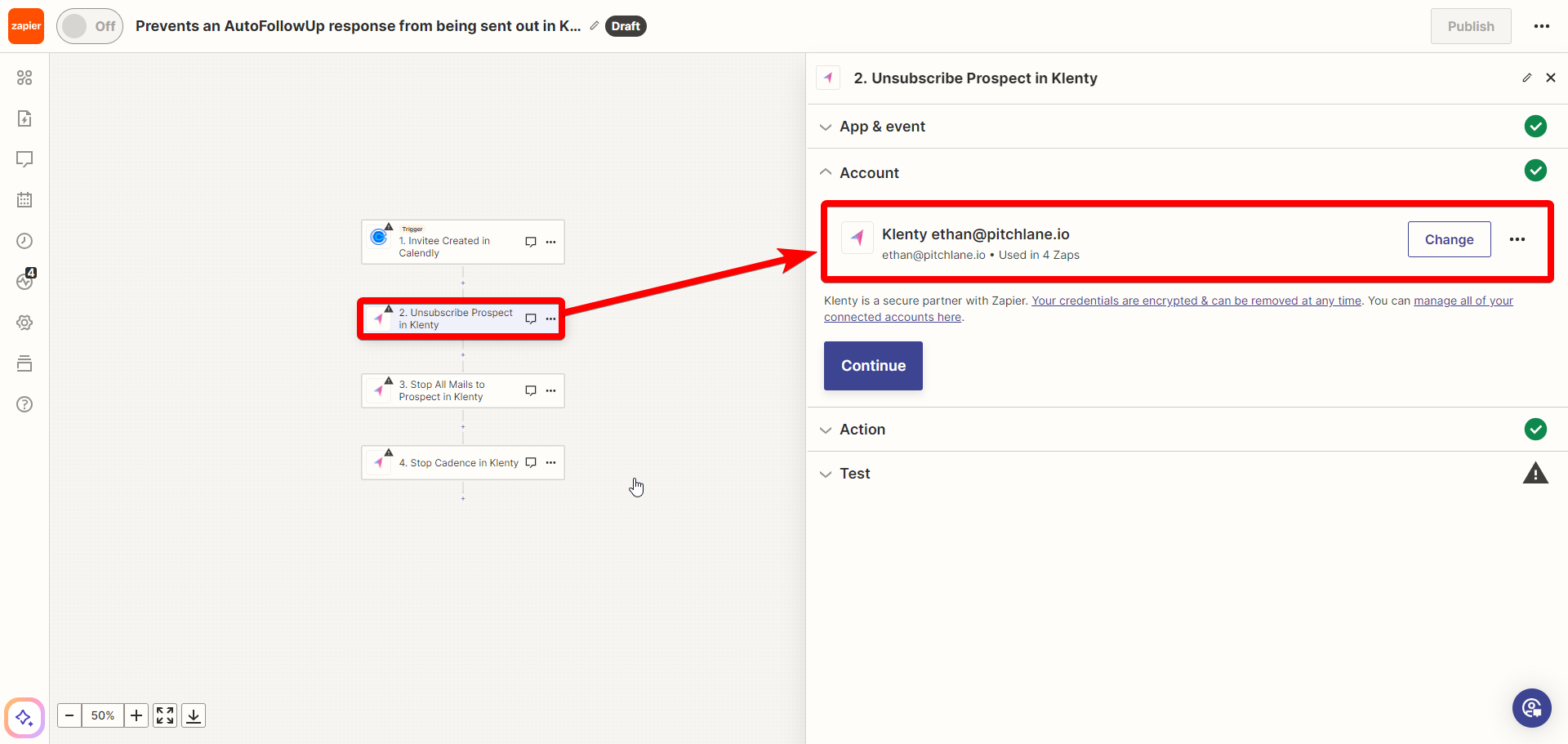Open the settings gear in the left sidebar
The width and height of the screenshot is (1568, 744).
coord(24,323)
